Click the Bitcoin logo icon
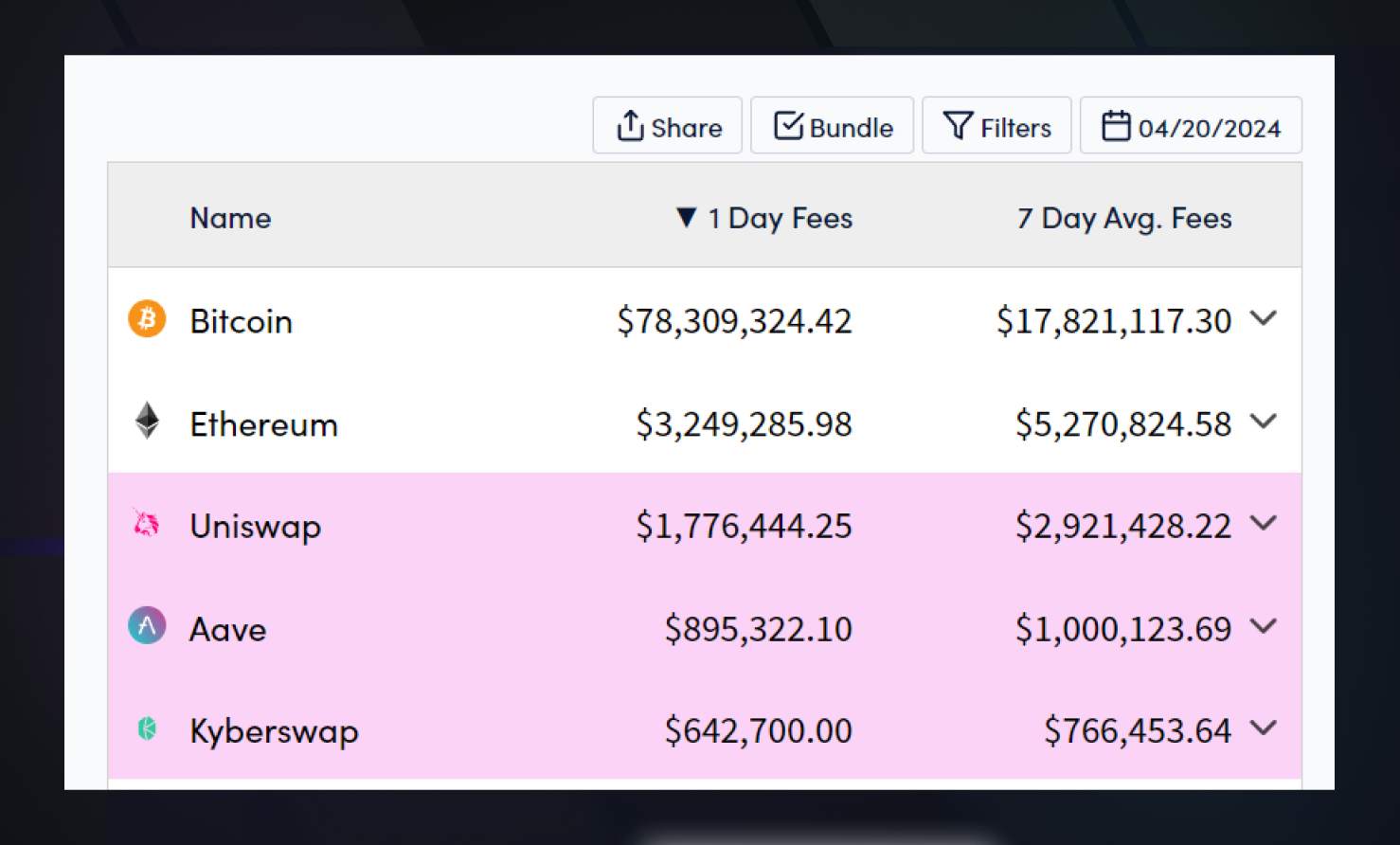 coord(147,319)
